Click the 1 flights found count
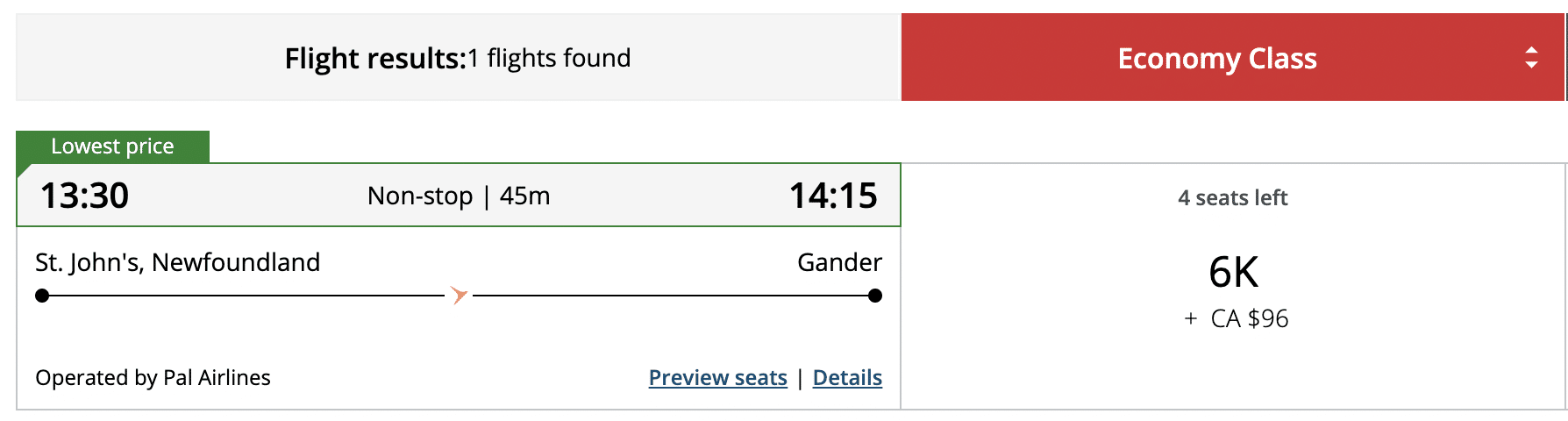This screenshot has width=1568, height=421. (550, 59)
